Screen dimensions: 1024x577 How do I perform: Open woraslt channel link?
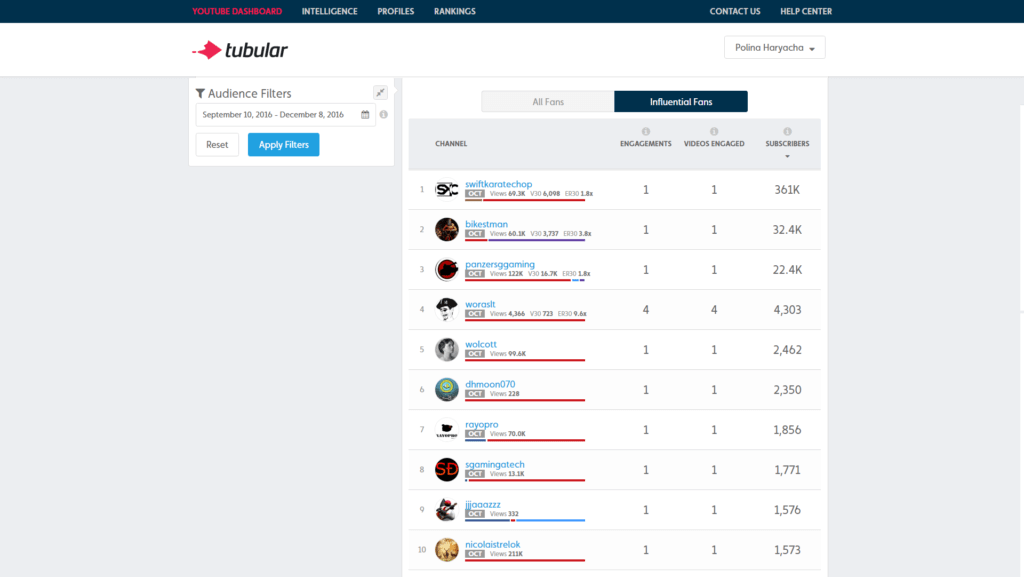[x=480, y=304]
